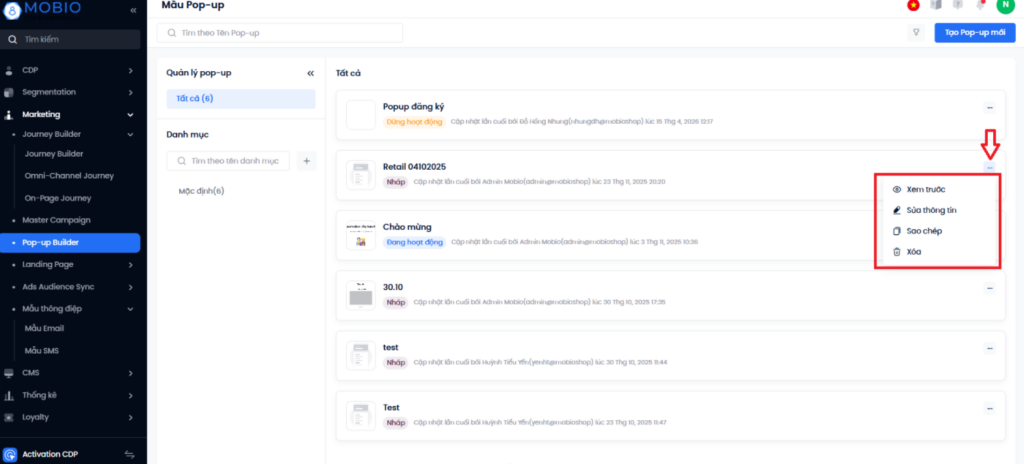Expand the Loyalty sidebar section
Screen dimensions: 1024x464
pyautogui.click(x=130, y=417)
